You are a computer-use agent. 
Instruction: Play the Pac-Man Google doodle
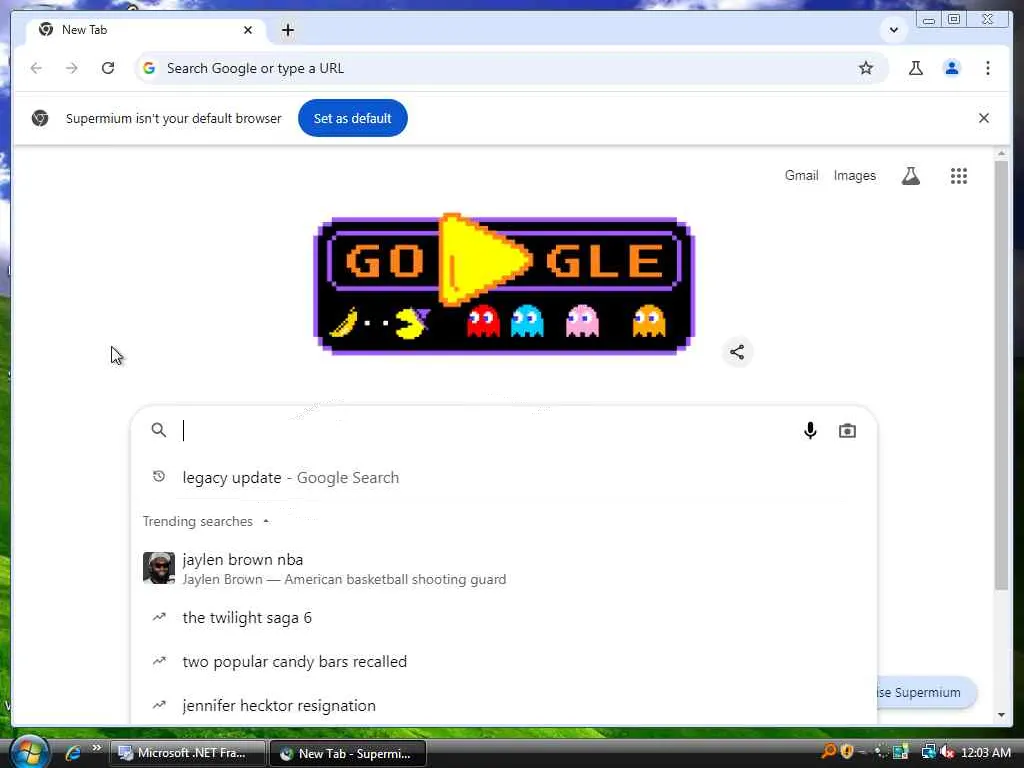click(x=504, y=285)
